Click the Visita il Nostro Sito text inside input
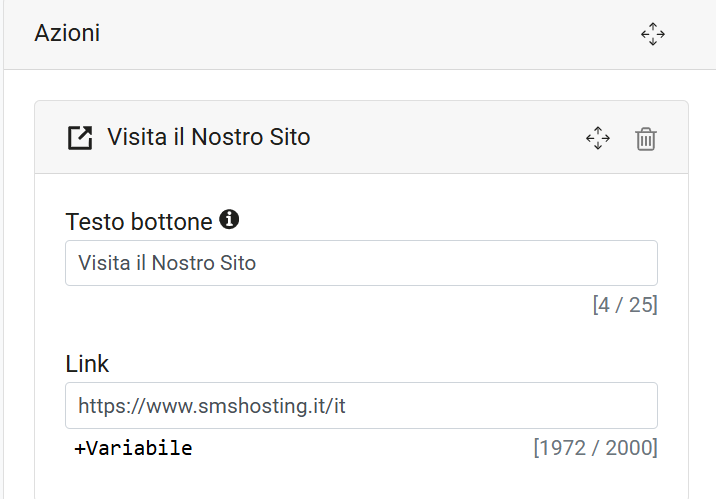The height and width of the screenshot is (499, 716). tap(167, 263)
